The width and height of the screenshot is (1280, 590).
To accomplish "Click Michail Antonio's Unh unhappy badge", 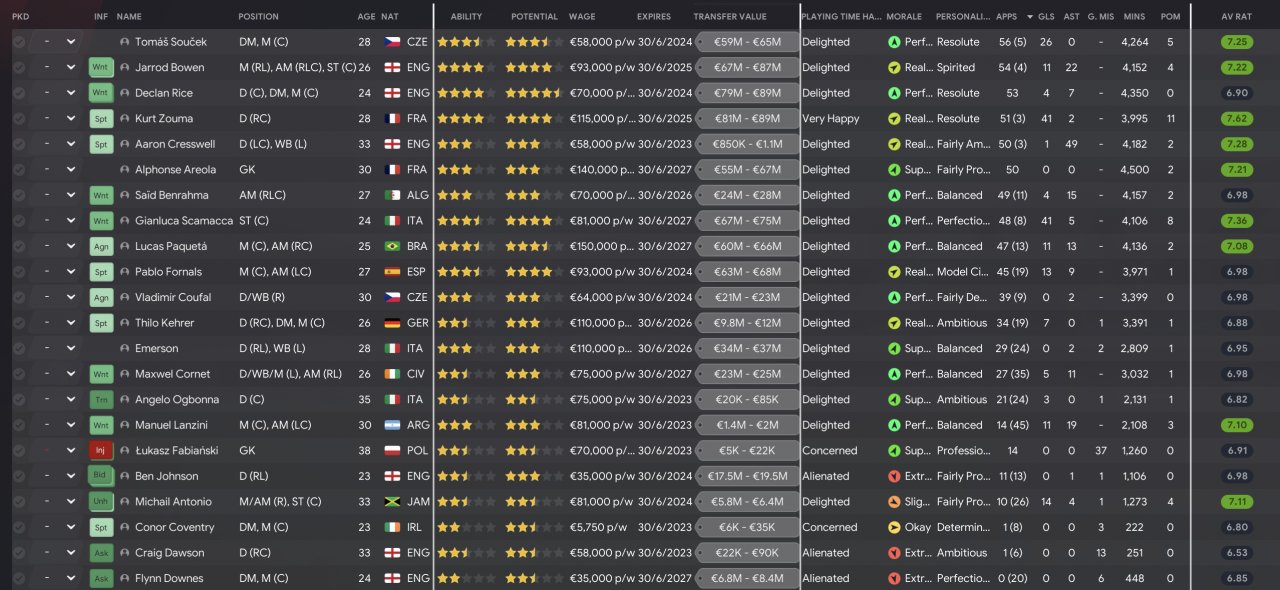I will (x=101, y=502).
